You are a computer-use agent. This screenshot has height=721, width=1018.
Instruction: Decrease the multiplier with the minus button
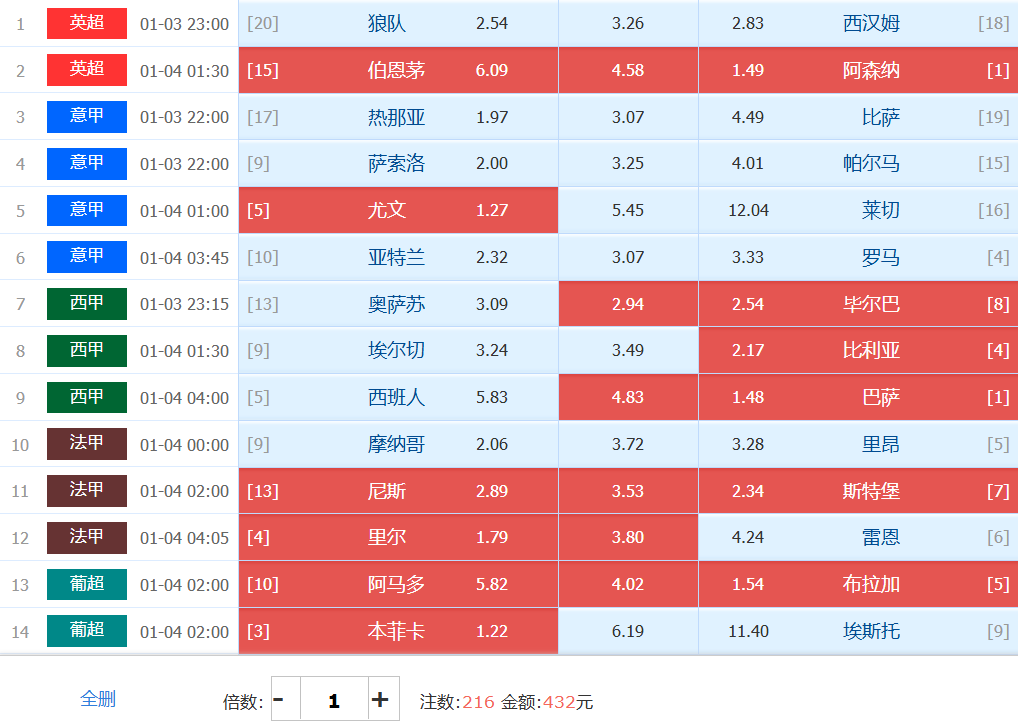[x=279, y=700]
